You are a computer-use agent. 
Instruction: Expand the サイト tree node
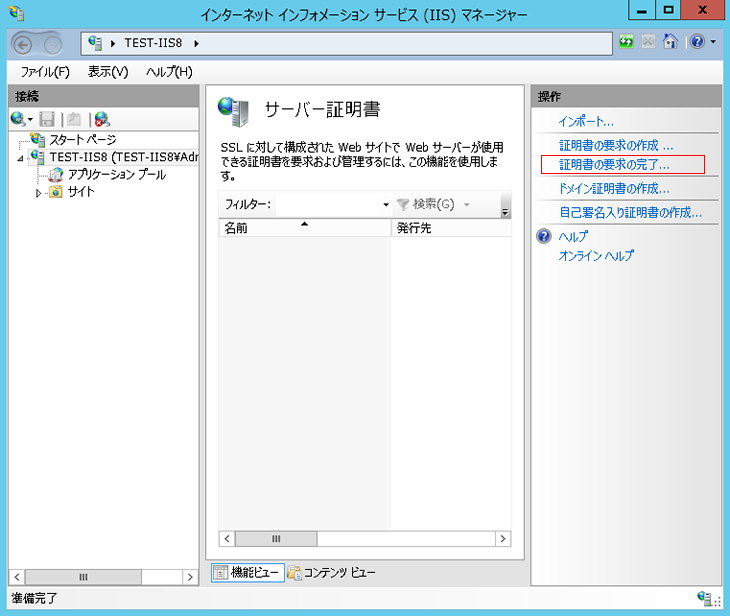click(x=39, y=192)
